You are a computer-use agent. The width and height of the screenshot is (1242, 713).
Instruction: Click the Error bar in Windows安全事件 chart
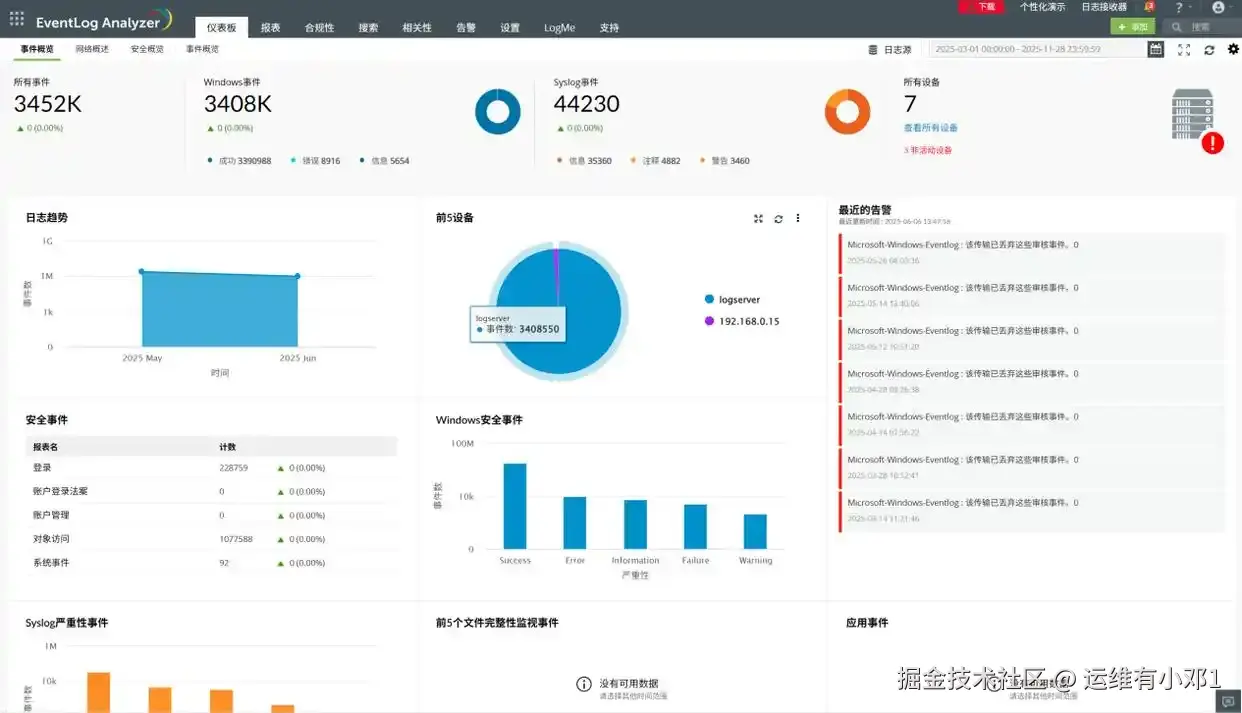pos(575,523)
